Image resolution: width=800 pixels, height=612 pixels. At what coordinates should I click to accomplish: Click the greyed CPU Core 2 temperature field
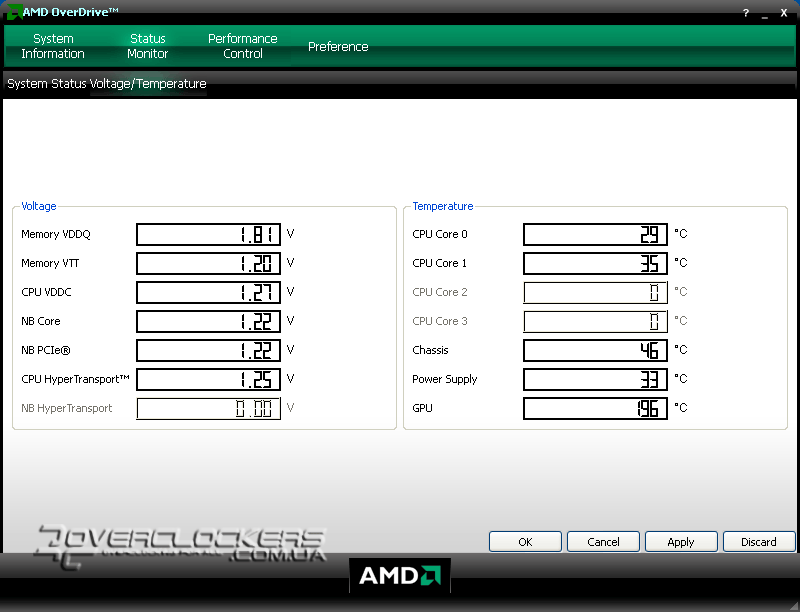pyautogui.click(x=595, y=293)
